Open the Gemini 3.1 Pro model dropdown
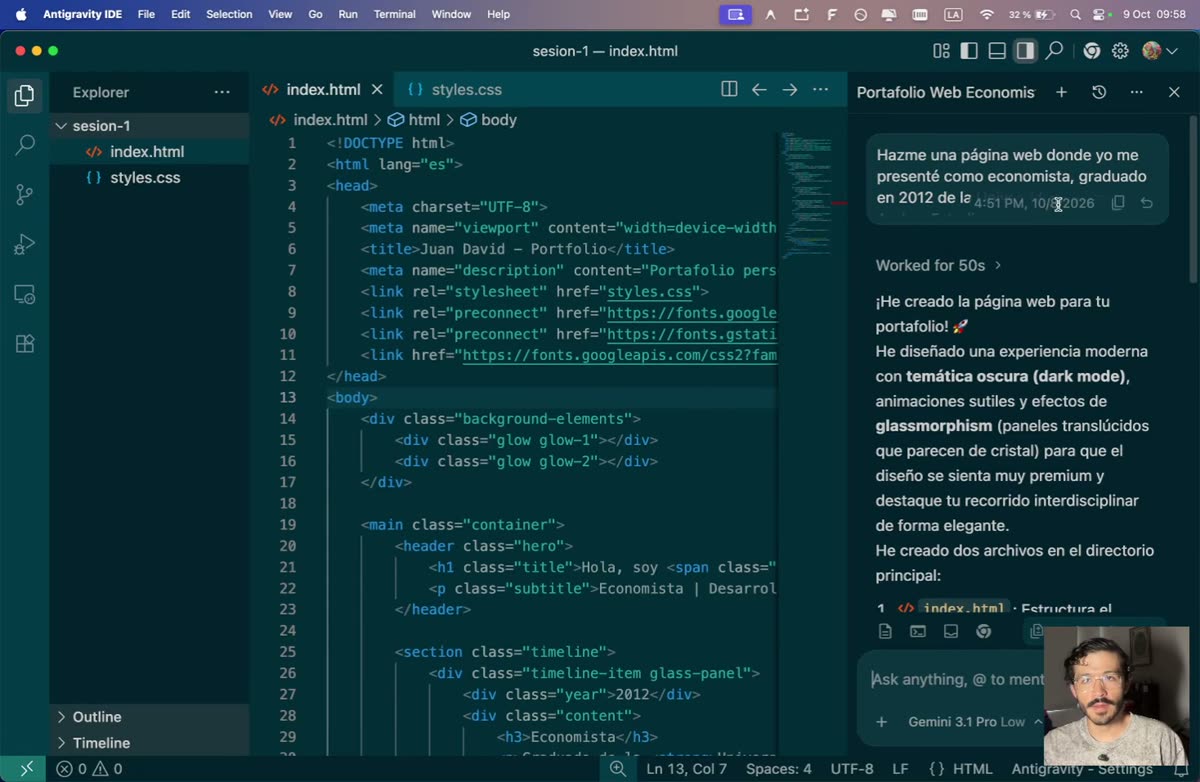 pos(966,722)
